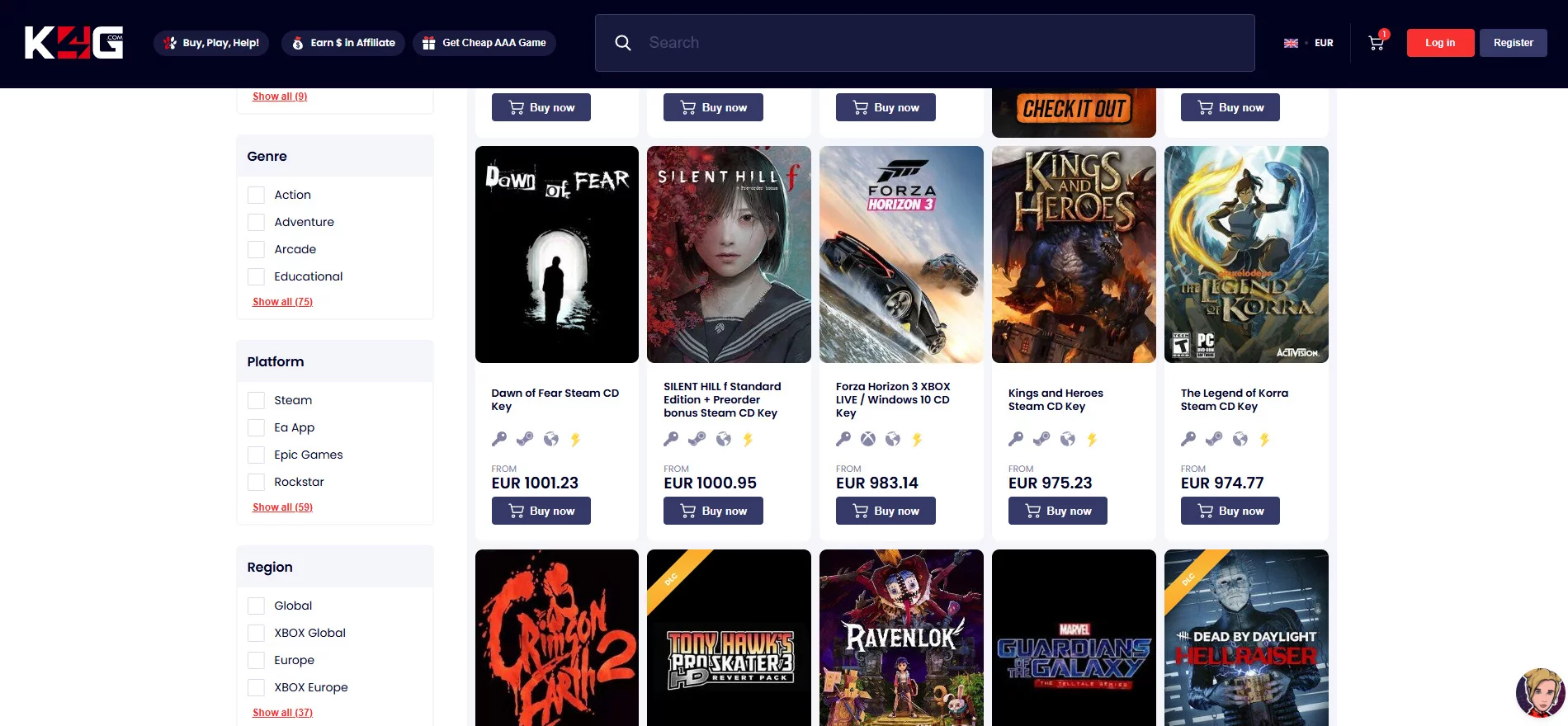Image resolution: width=1568 pixels, height=726 pixels.
Task: Open the EUR currency selector
Action: click(1324, 43)
